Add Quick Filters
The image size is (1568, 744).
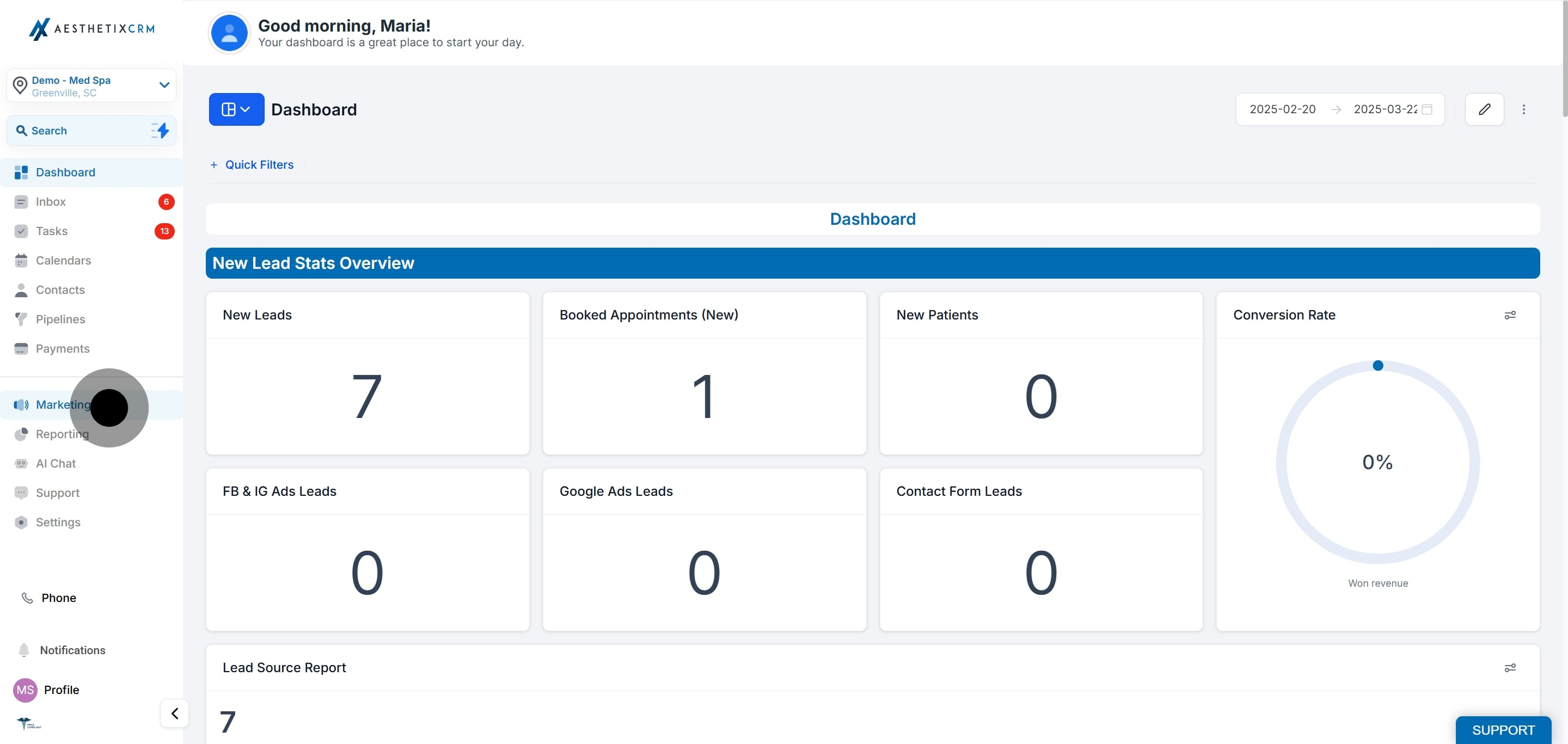click(x=252, y=165)
